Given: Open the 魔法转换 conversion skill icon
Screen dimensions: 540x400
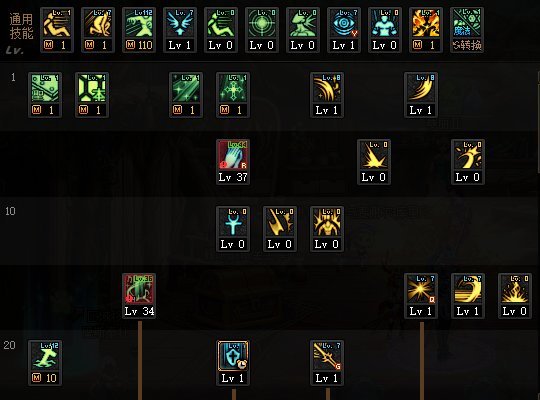Looking at the screenshot, I should point(467,30).
